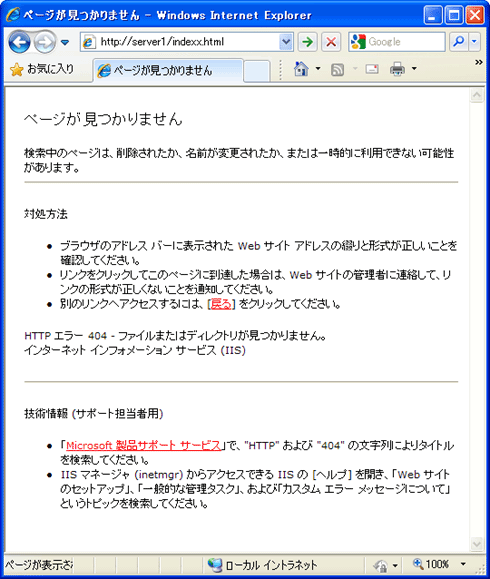
Task: Click the green Go arrow button
Action: [x=308, y=42]
